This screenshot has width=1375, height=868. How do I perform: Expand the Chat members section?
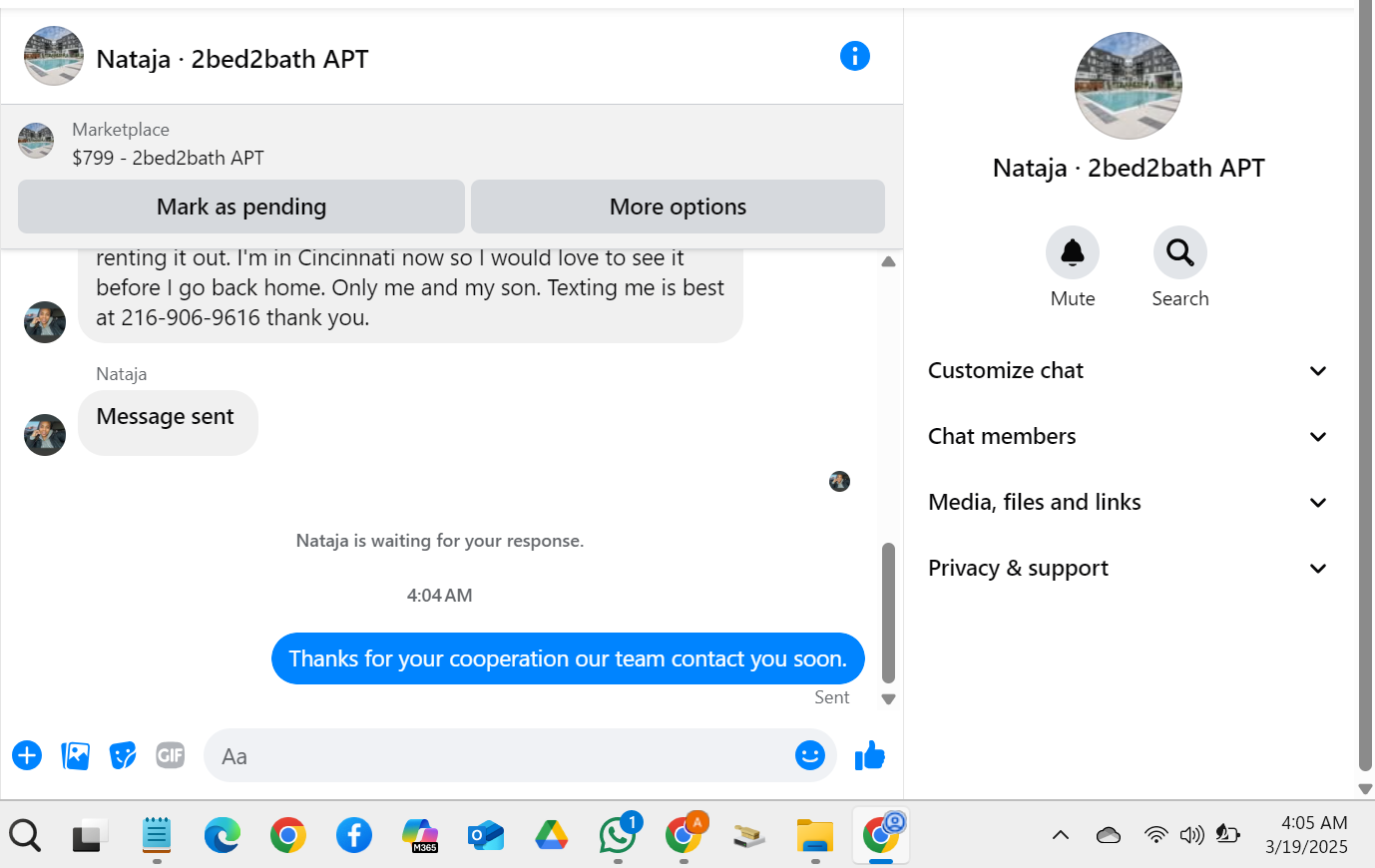point(1128,436)
